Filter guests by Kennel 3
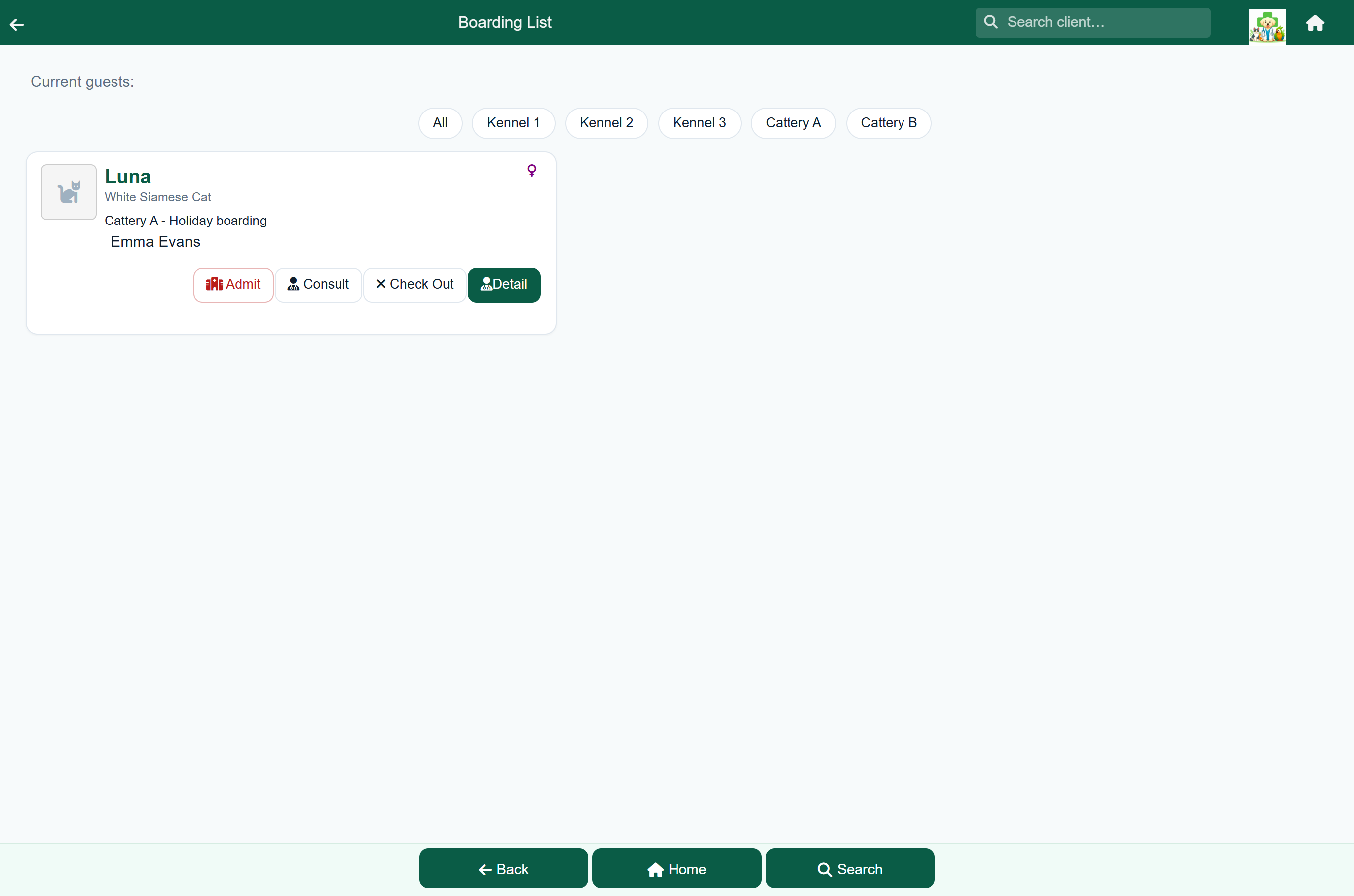The width and height of the screenshot is (1354, 896). pyautogui.click(x=699, y=123)
